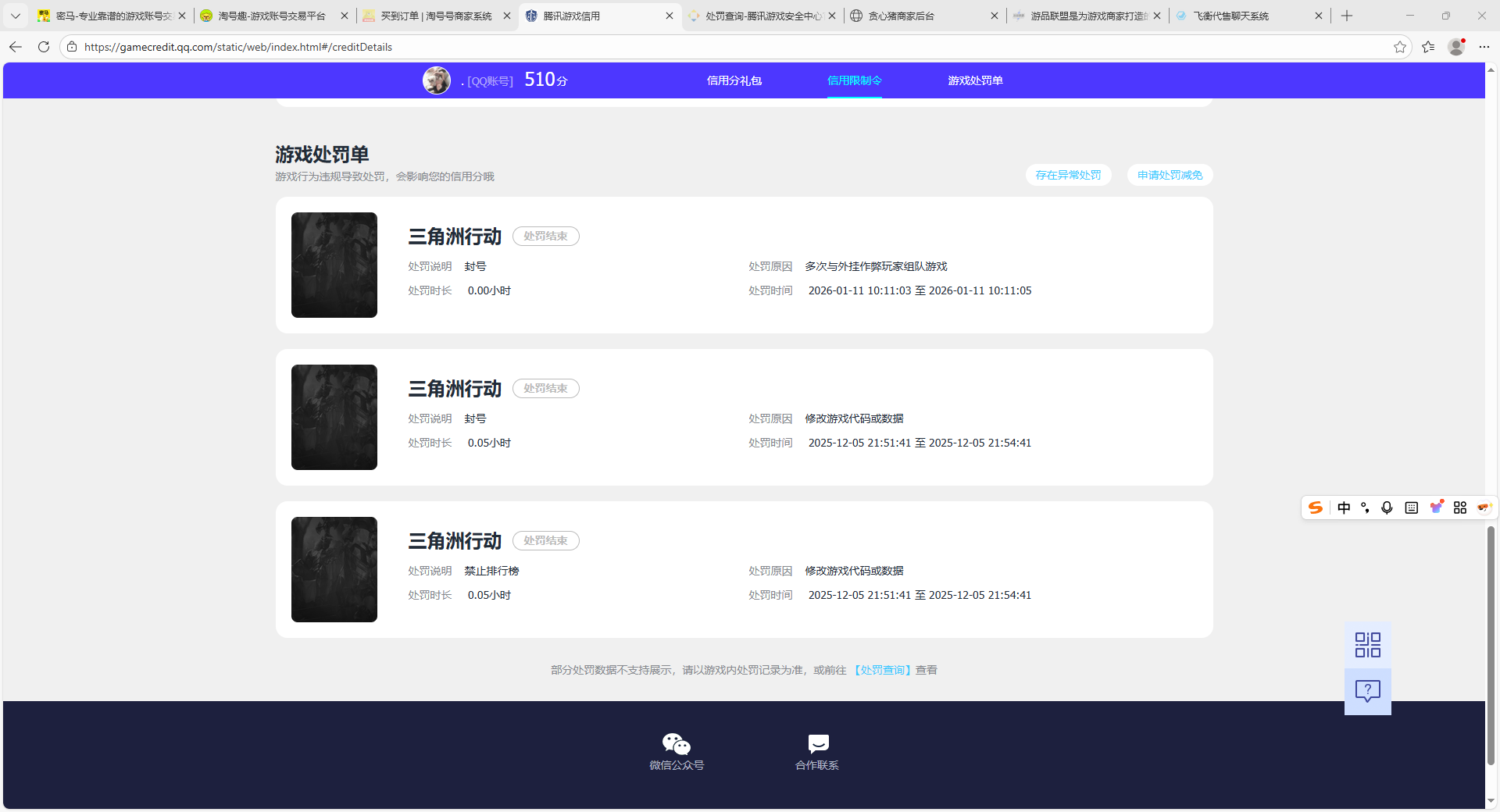Toggle Chinese/English input mode
Screen dimensions: 1500x812
(1344, 507)
